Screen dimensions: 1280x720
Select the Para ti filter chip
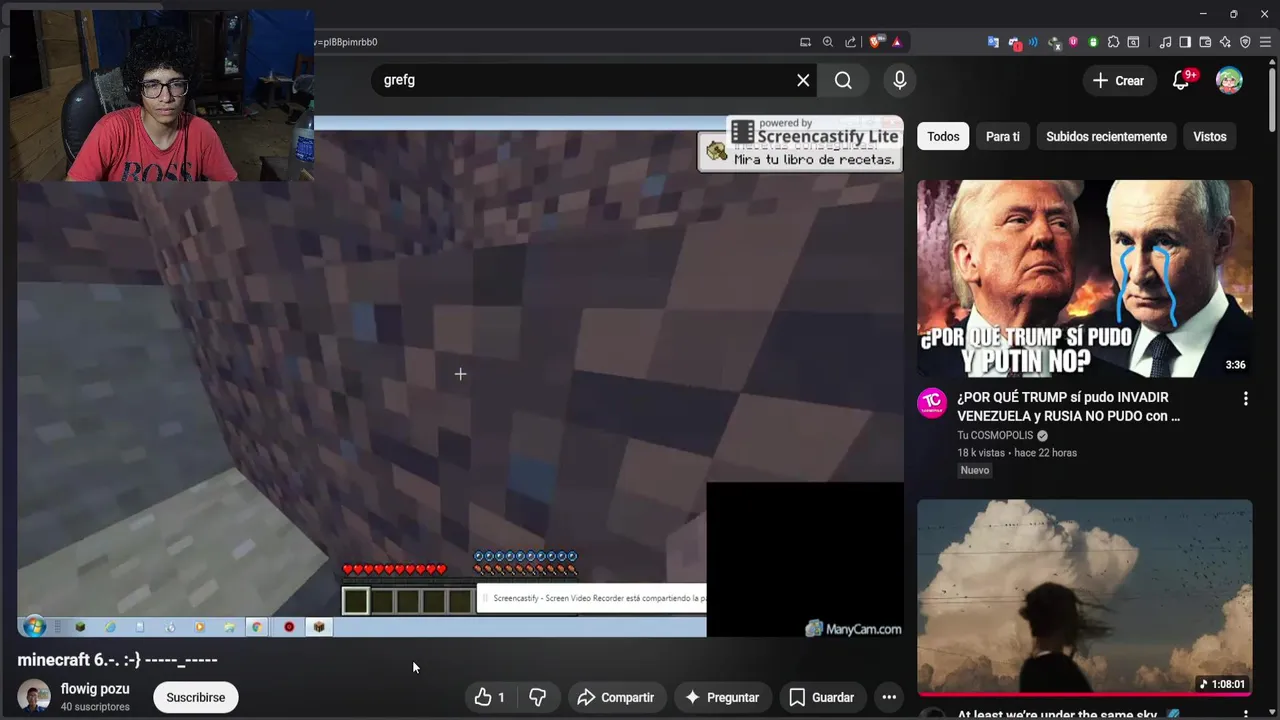coord(1003,136)
